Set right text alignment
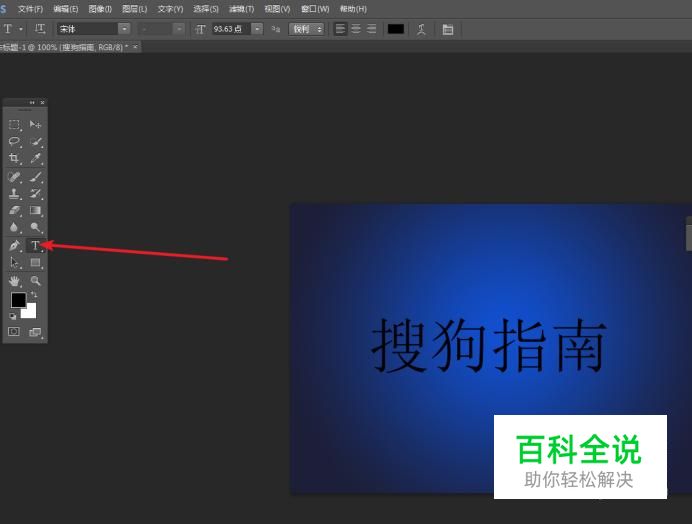Image resolution: width=692 pixels, height=524 pixels. (x=372, y=29)
